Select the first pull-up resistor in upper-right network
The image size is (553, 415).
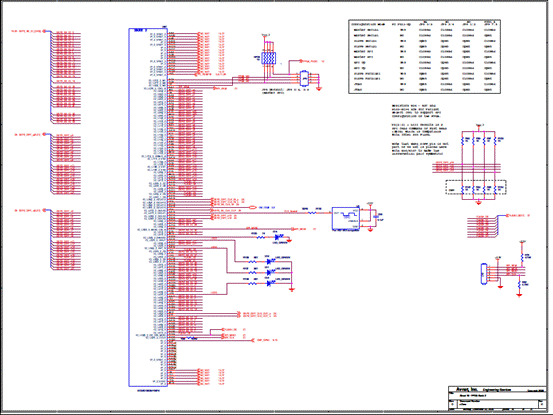coord(463,141)
